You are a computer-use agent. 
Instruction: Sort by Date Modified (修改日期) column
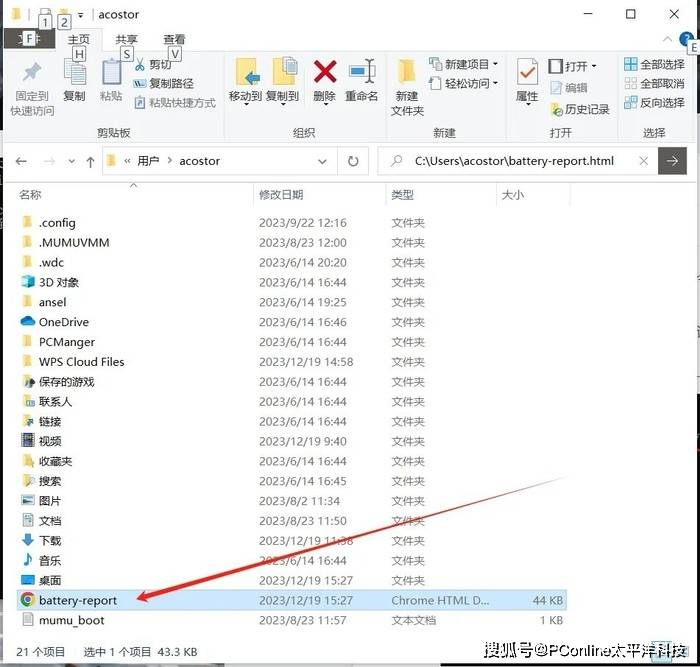point(281,195)
